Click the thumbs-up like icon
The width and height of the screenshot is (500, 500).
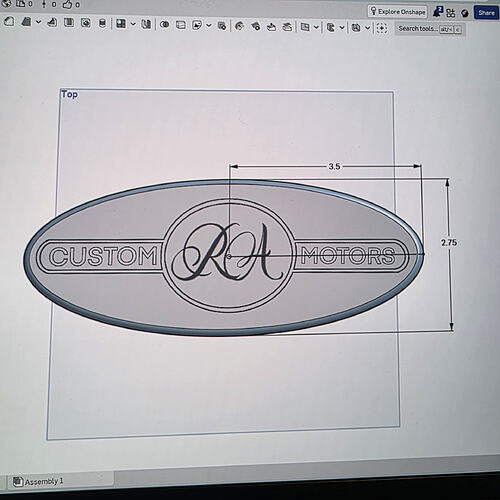[x=68, y=4]
